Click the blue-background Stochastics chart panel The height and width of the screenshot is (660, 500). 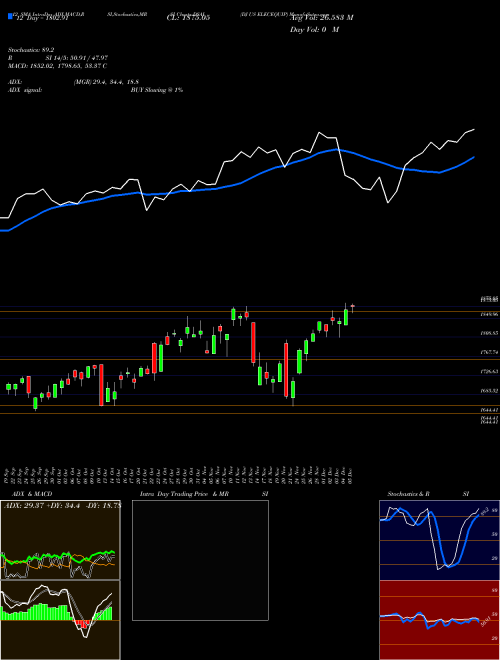439,540
